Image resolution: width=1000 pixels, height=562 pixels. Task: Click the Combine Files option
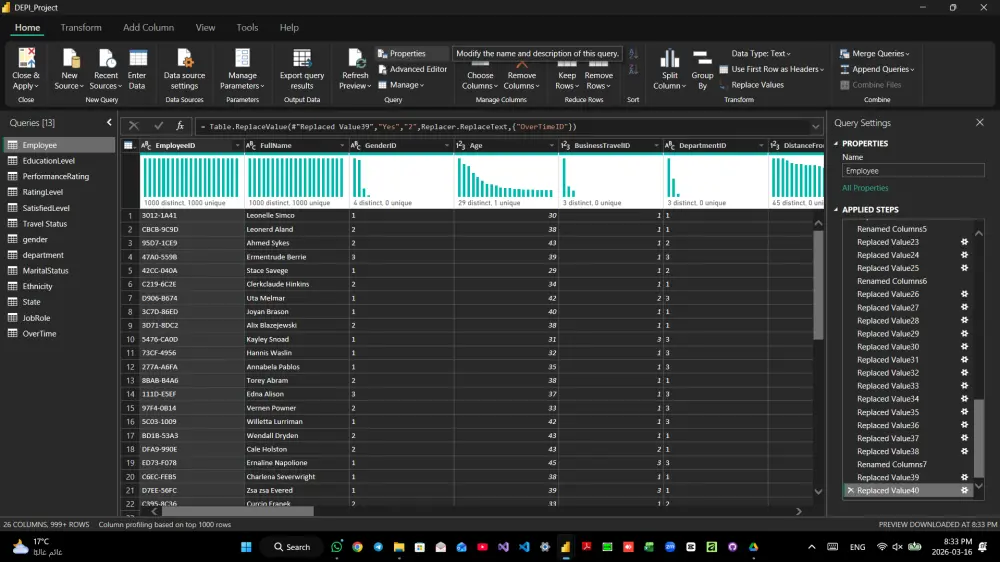coord(871,85)
